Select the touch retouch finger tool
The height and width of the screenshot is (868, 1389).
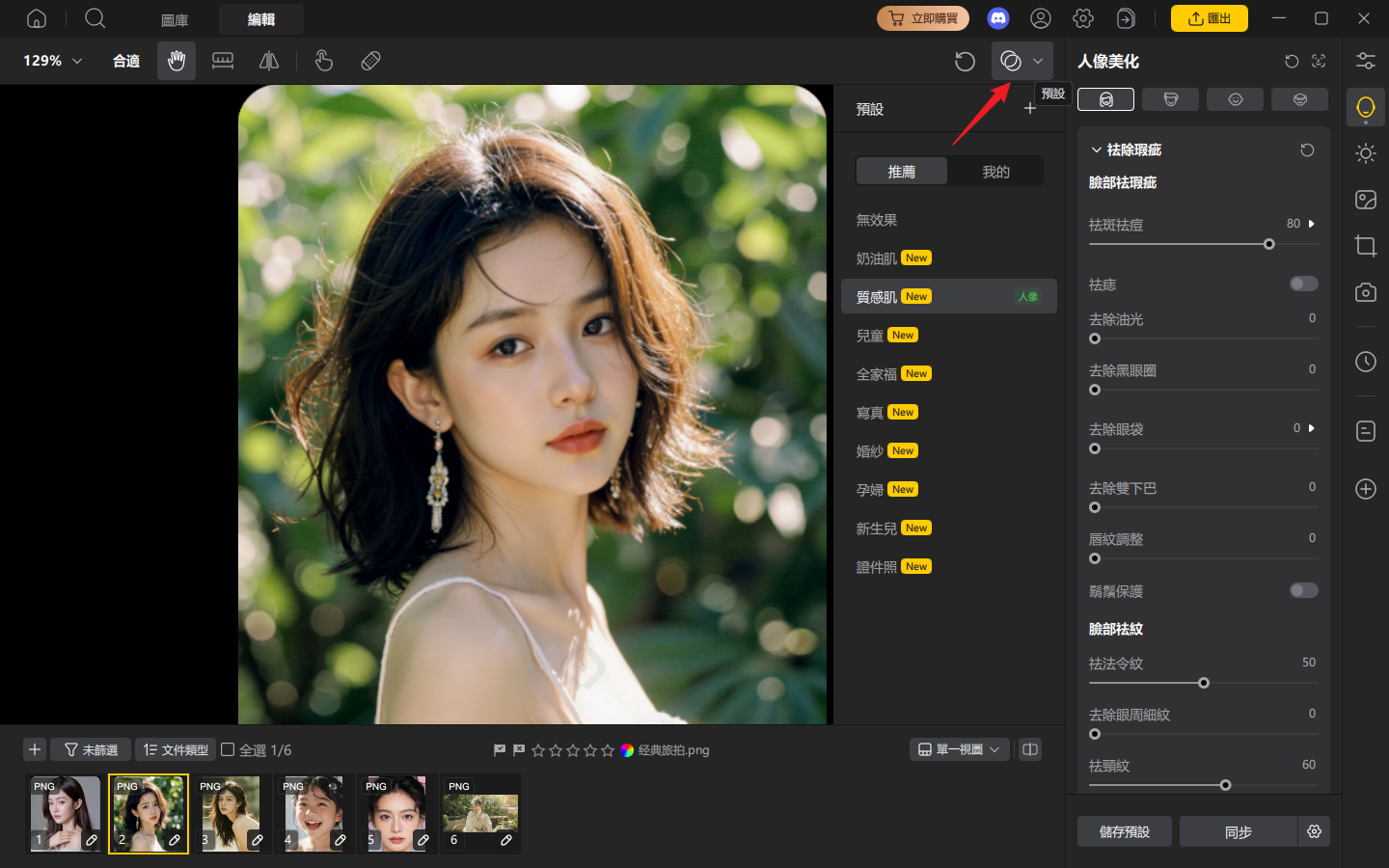324,61
